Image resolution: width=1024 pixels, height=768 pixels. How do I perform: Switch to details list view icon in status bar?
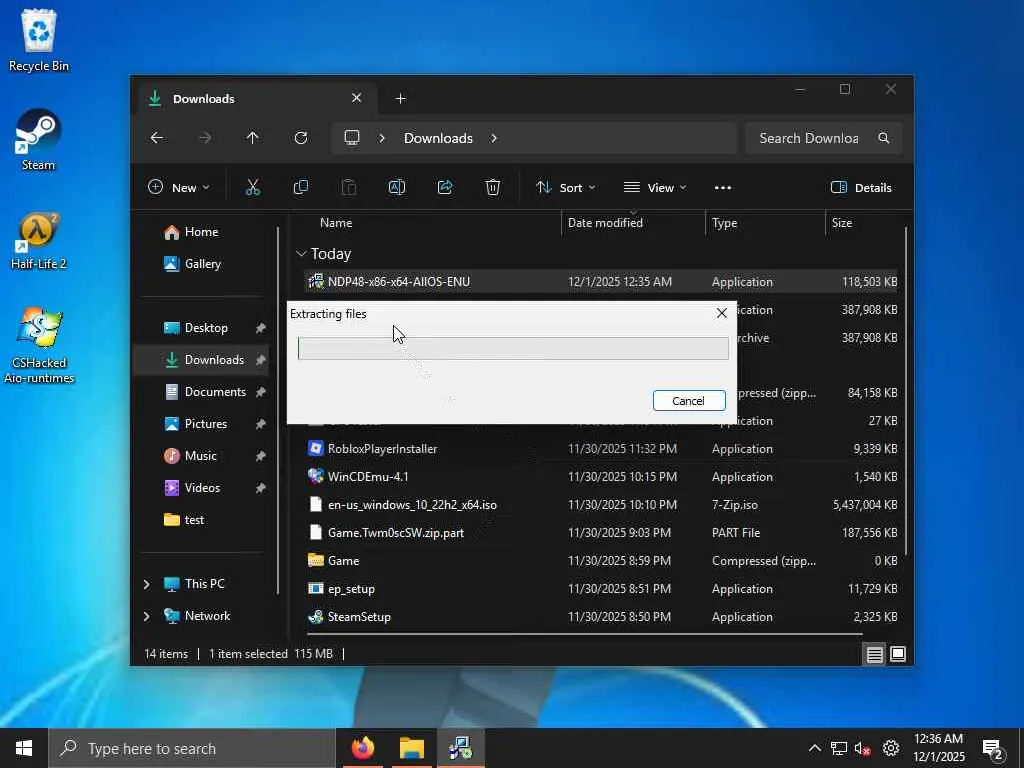pos(874,654)
